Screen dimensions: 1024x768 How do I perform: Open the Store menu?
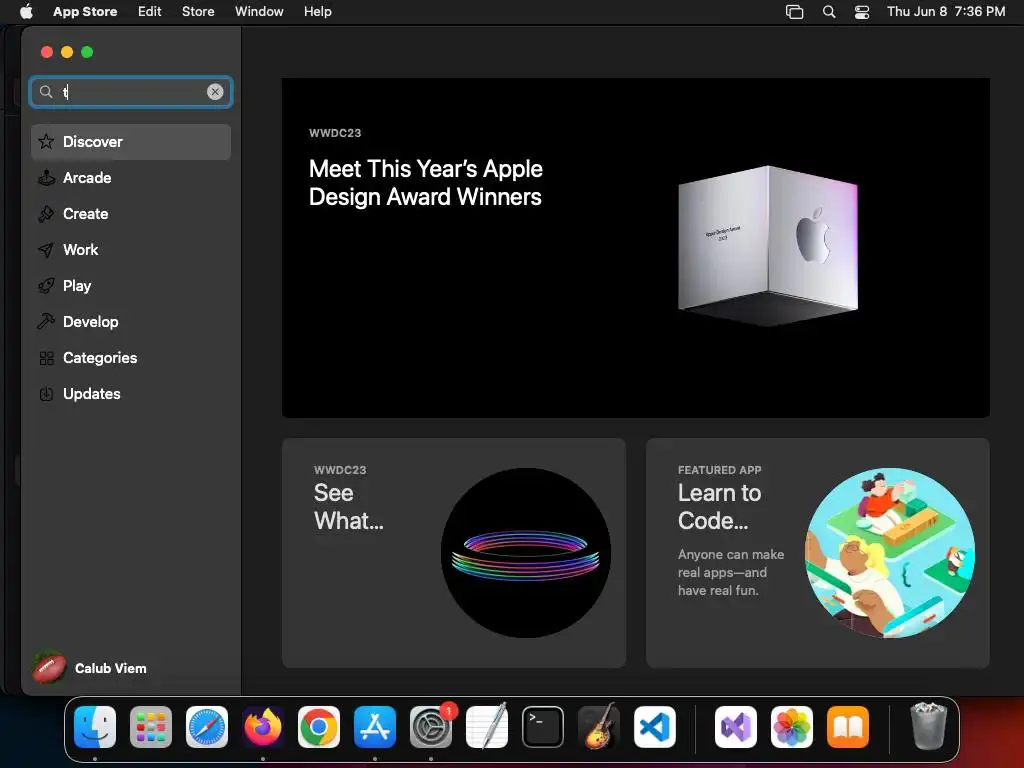(198, 11)
